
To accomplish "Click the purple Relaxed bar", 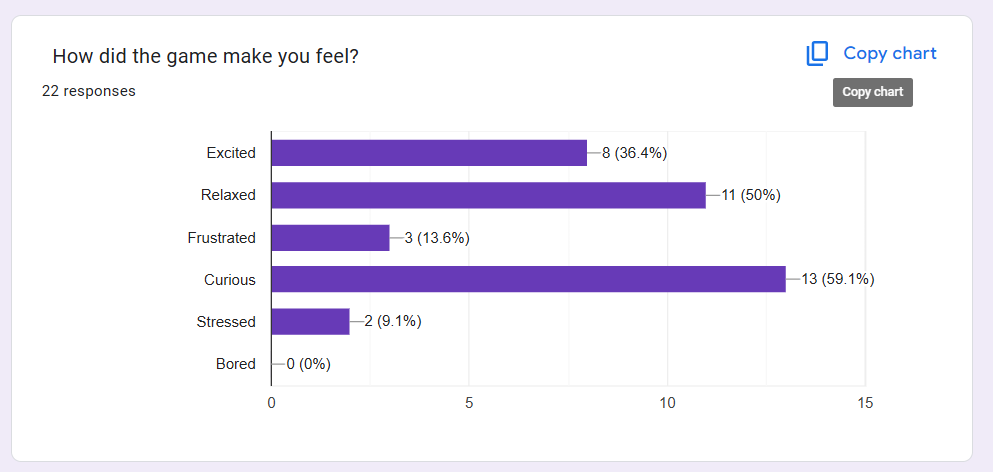I will (488, 195).
